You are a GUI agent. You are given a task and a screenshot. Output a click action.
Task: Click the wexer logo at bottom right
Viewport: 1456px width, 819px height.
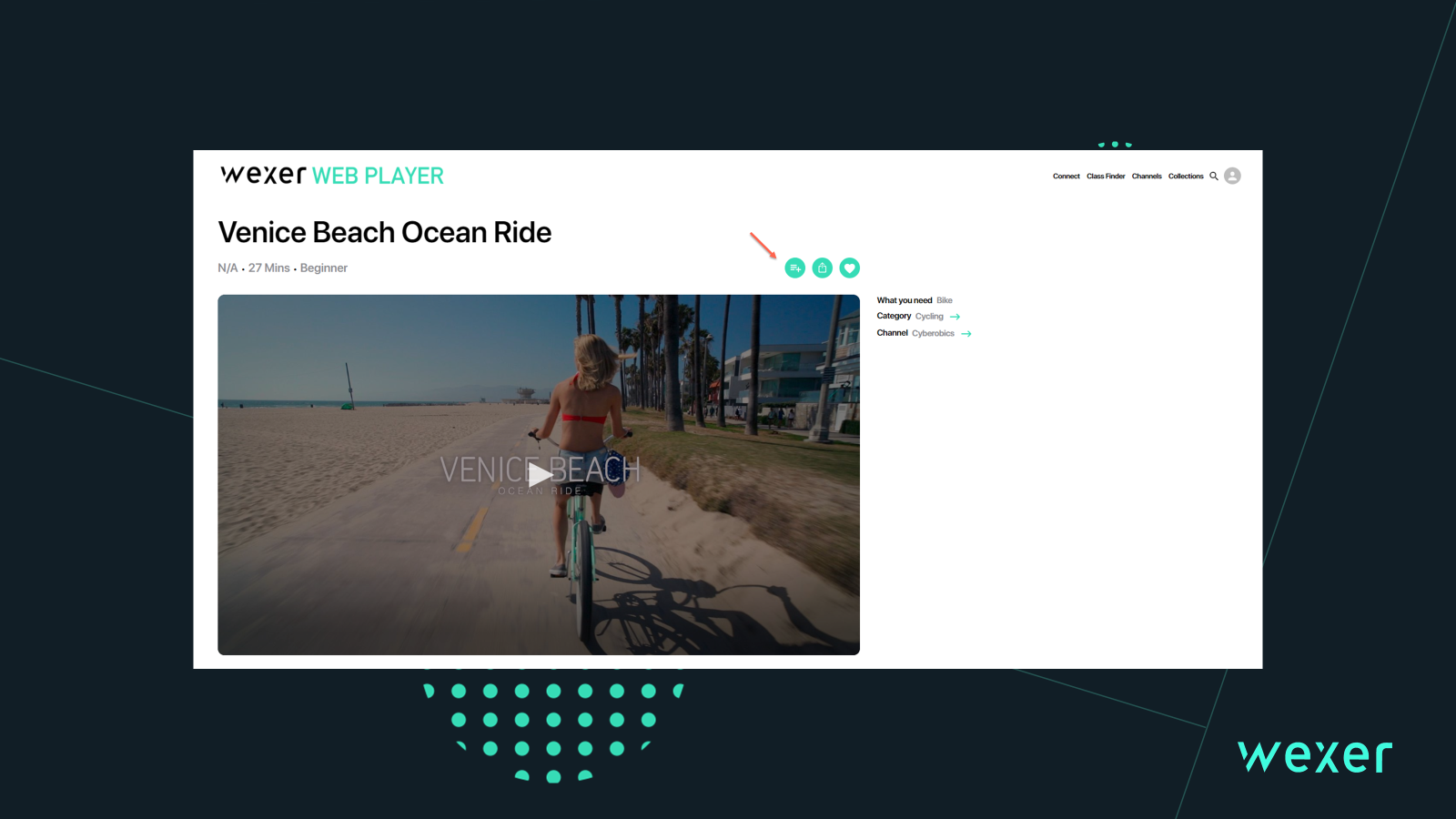point(1314,756)
